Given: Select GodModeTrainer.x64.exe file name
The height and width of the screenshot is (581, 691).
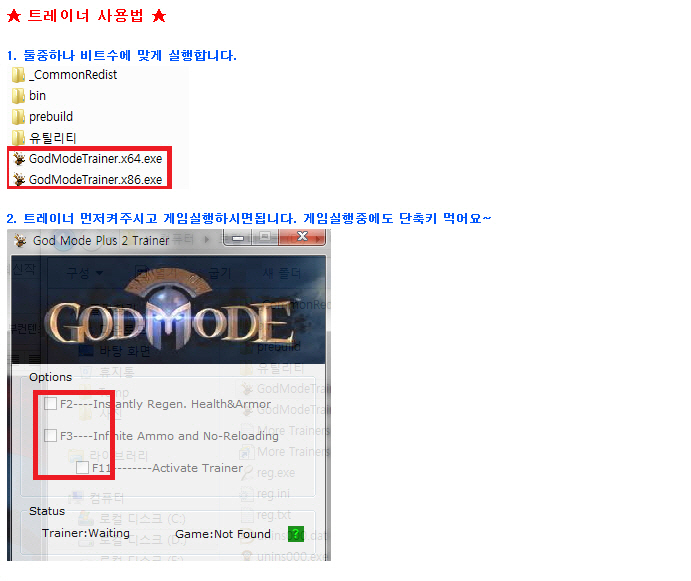Looking at the screenshot, I should click(96, 159).
